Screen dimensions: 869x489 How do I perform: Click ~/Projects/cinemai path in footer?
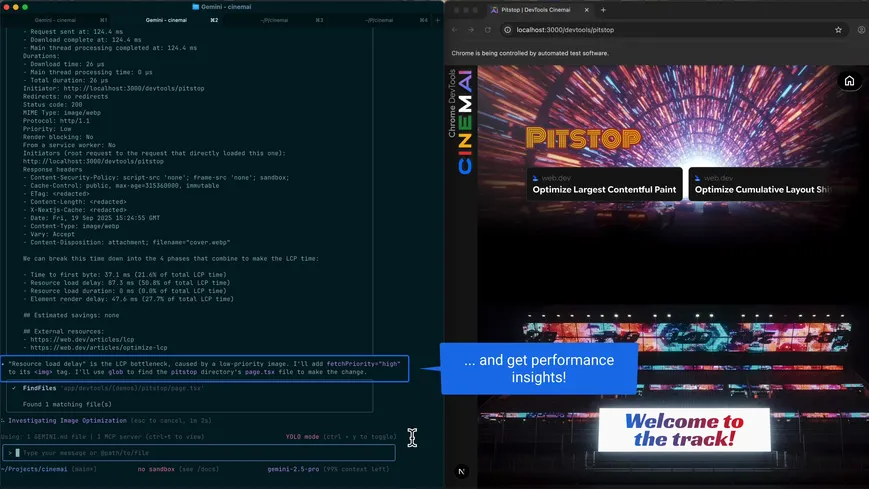pos(34,469)
